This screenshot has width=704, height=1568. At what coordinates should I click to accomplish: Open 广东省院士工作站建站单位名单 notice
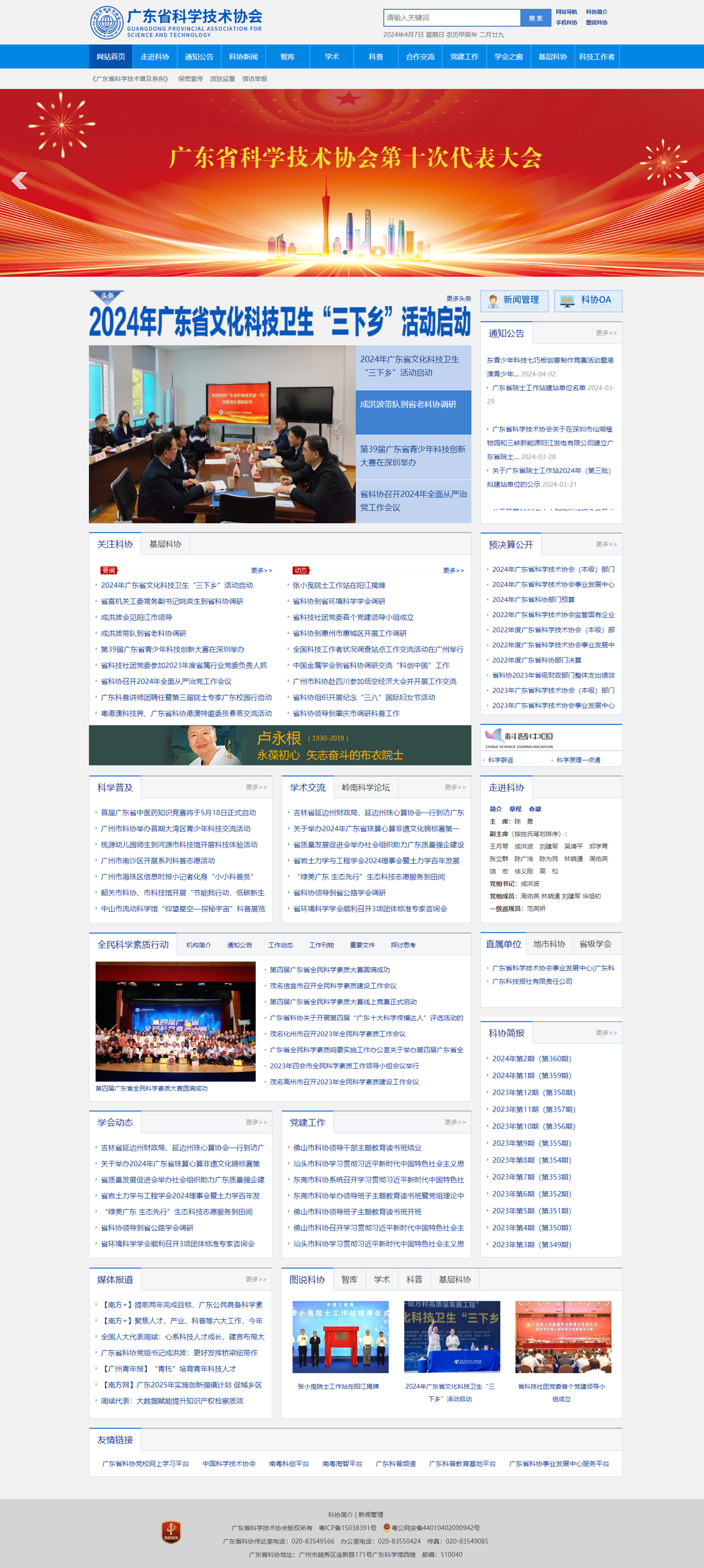(x=538, y=388)
